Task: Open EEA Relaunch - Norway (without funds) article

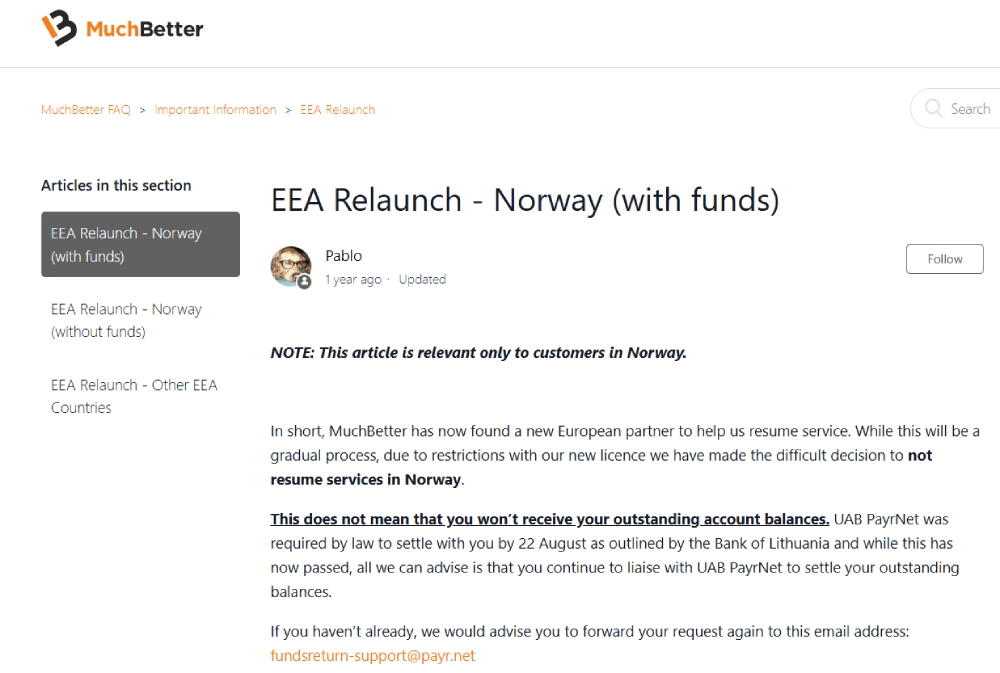Action: [x=127, y=320]
